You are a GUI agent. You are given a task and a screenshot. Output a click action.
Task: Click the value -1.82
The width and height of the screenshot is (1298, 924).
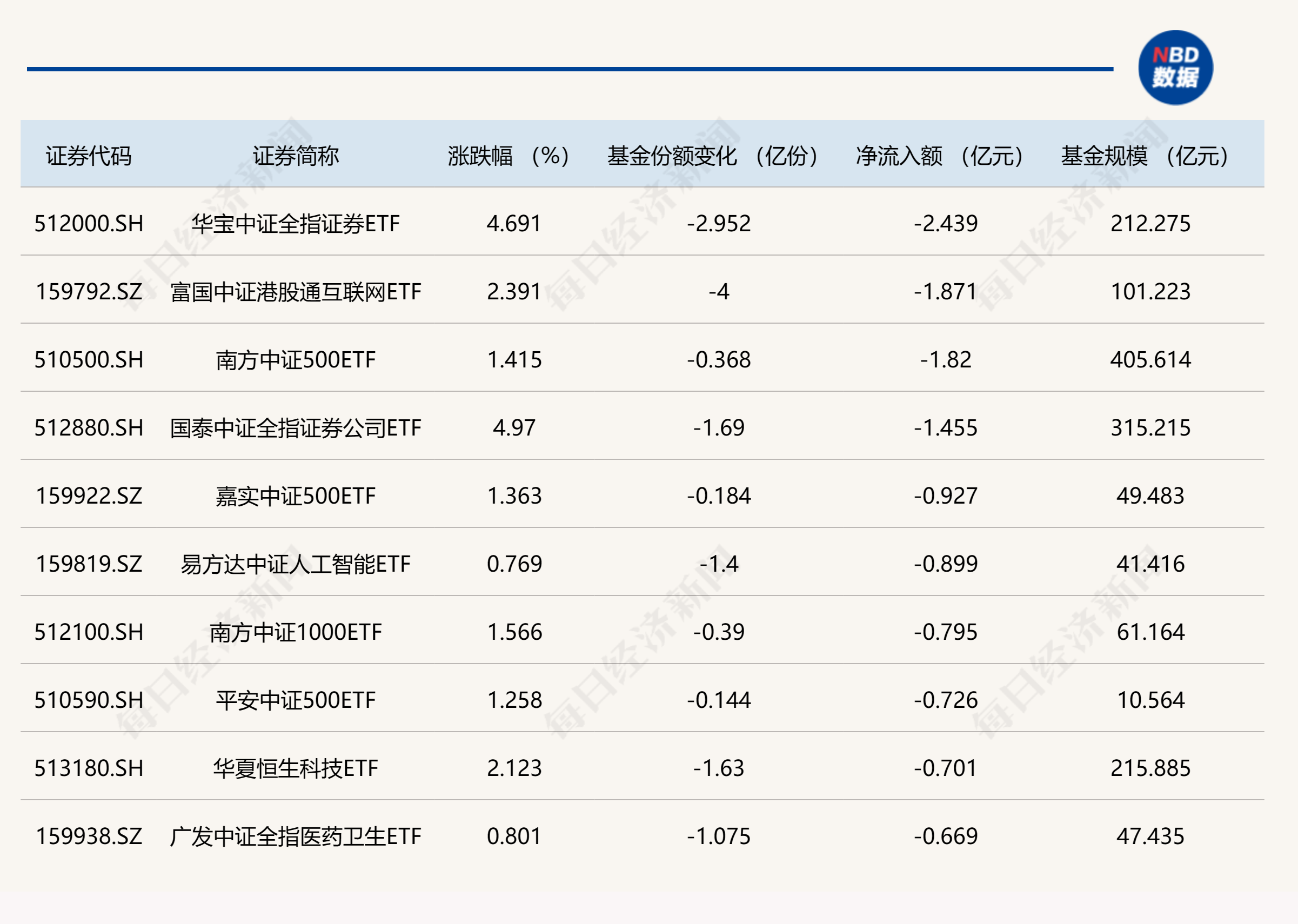[x=946, y=359]
